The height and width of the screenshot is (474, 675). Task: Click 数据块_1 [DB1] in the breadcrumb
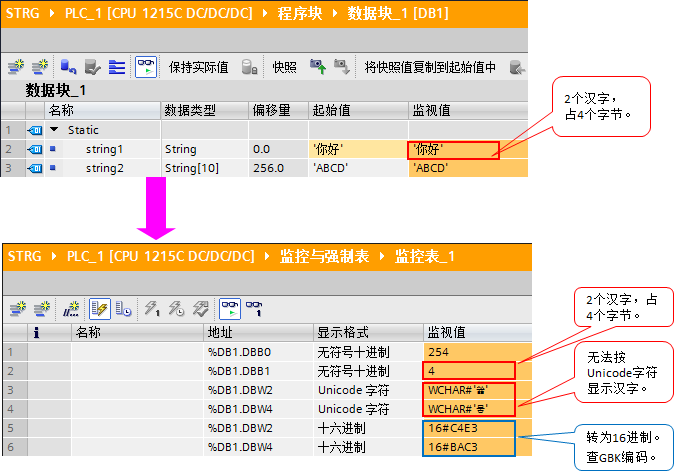coord(398,13)
